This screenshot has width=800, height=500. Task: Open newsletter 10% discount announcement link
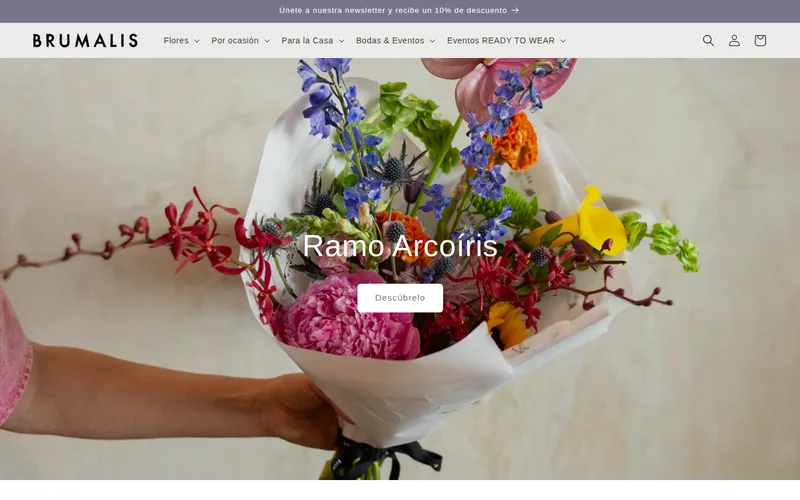[x=399, y=10]
